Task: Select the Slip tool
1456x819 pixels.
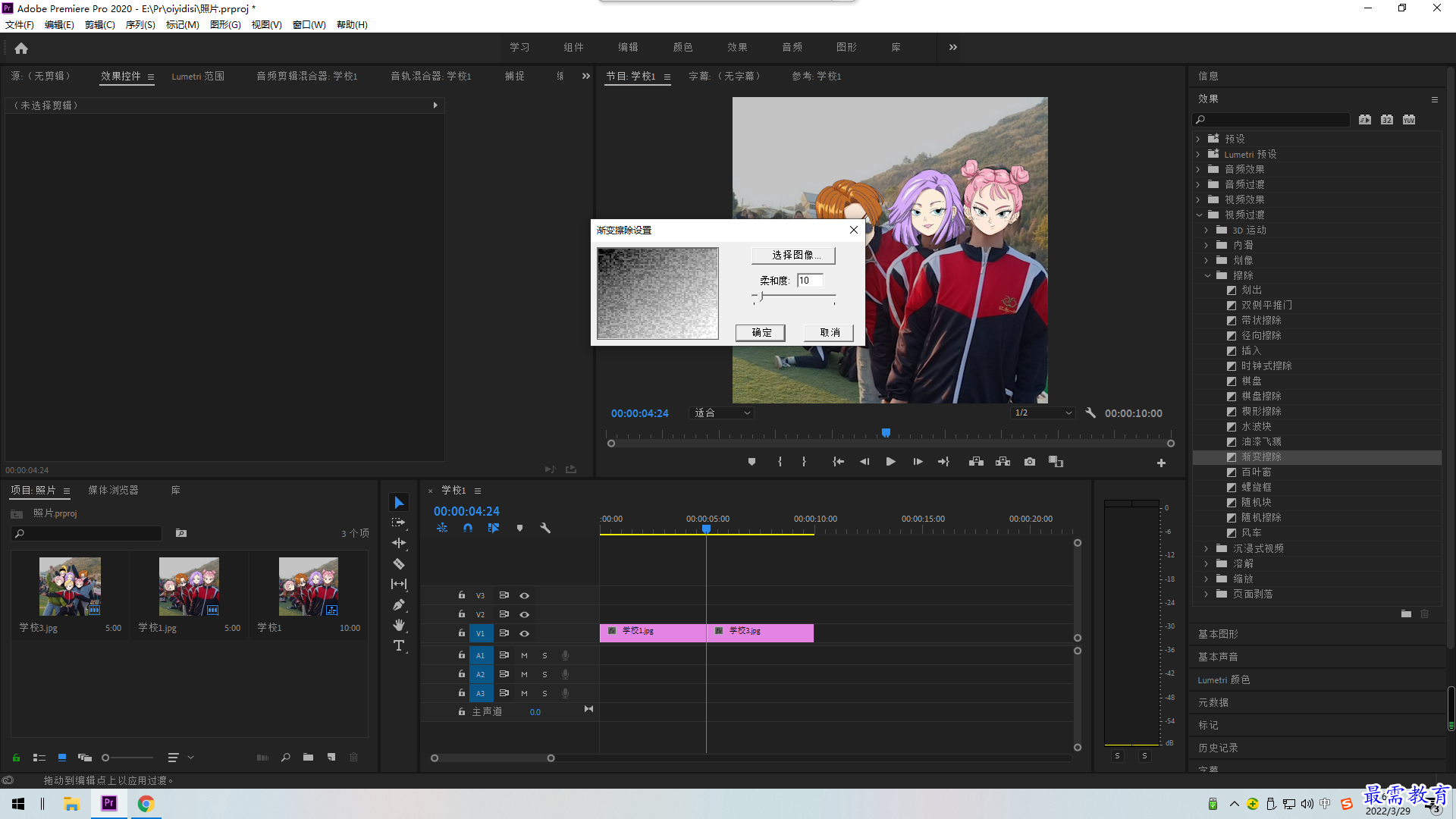Action: point(399,584)
